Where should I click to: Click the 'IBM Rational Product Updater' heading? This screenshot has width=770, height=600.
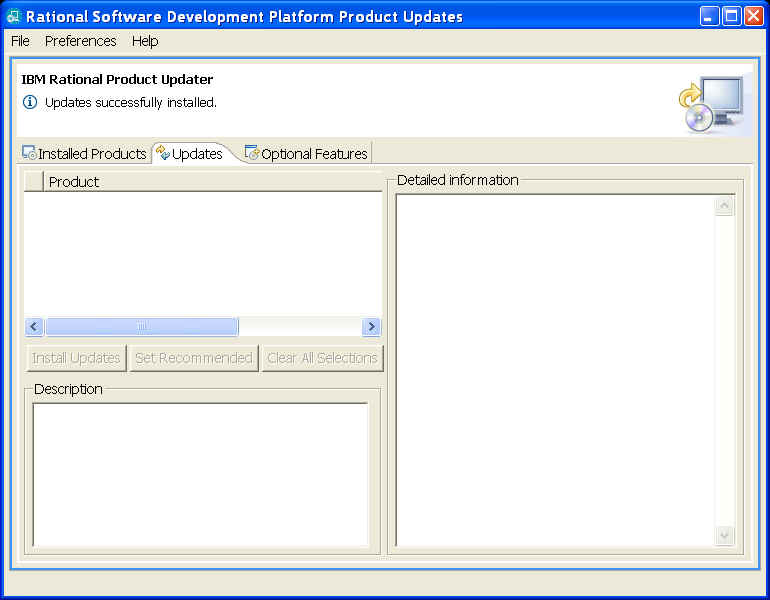coord(117,80)
